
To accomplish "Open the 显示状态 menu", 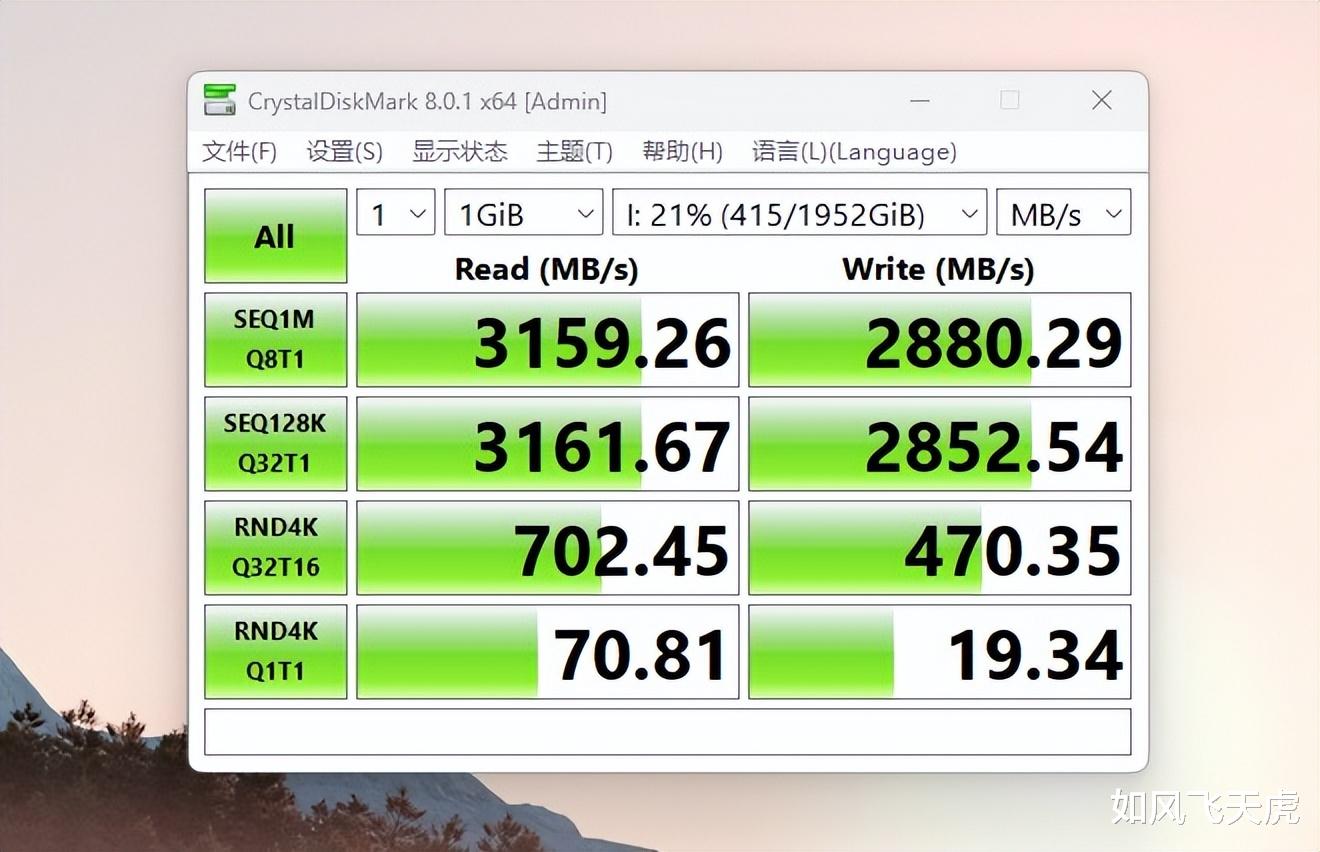I will coord(460,151).
